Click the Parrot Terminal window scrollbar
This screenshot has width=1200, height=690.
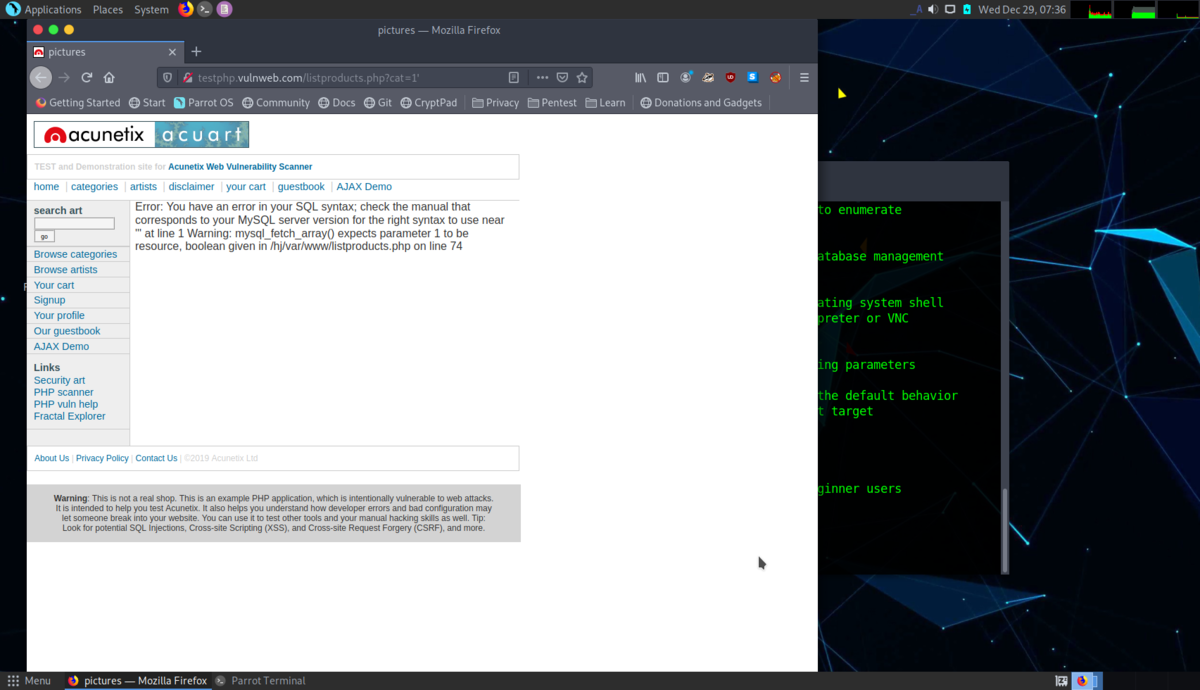(1005, 530)
